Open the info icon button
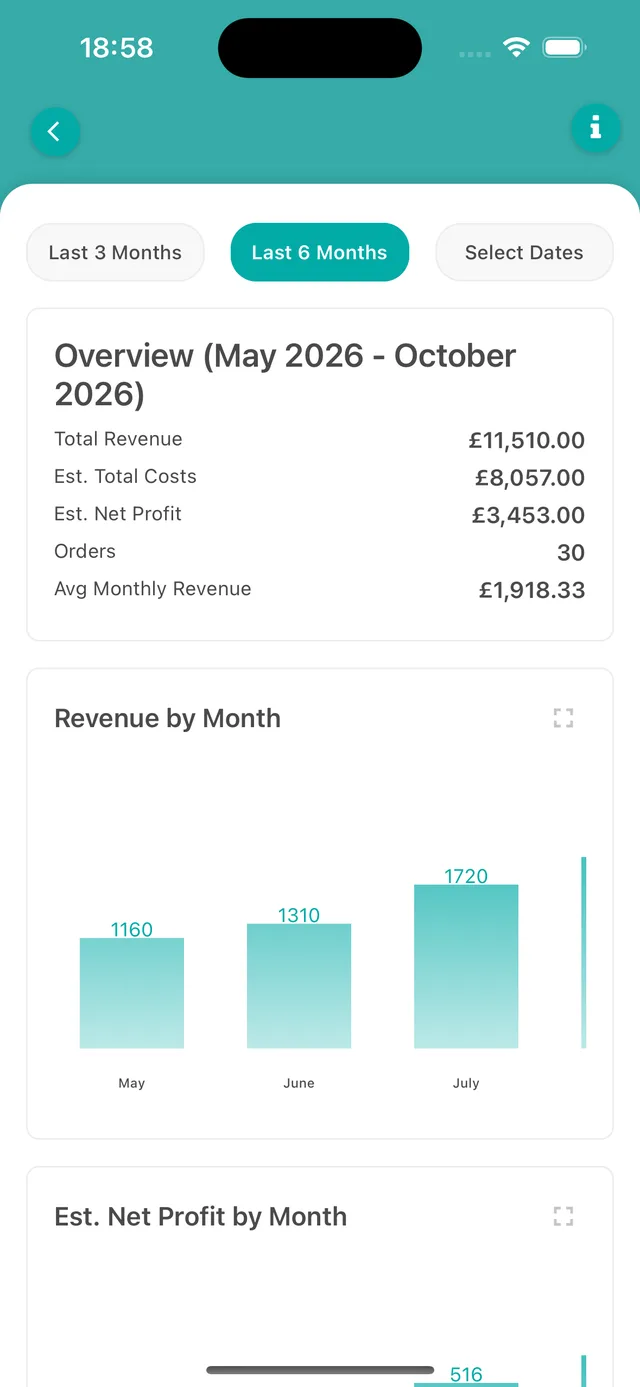 click(x=595, y=127)
